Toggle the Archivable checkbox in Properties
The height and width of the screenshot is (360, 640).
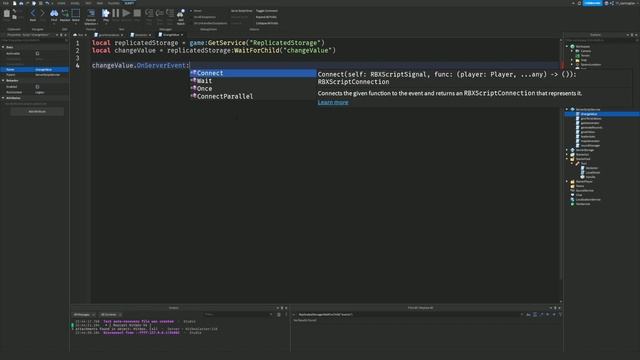coord(37,53)
